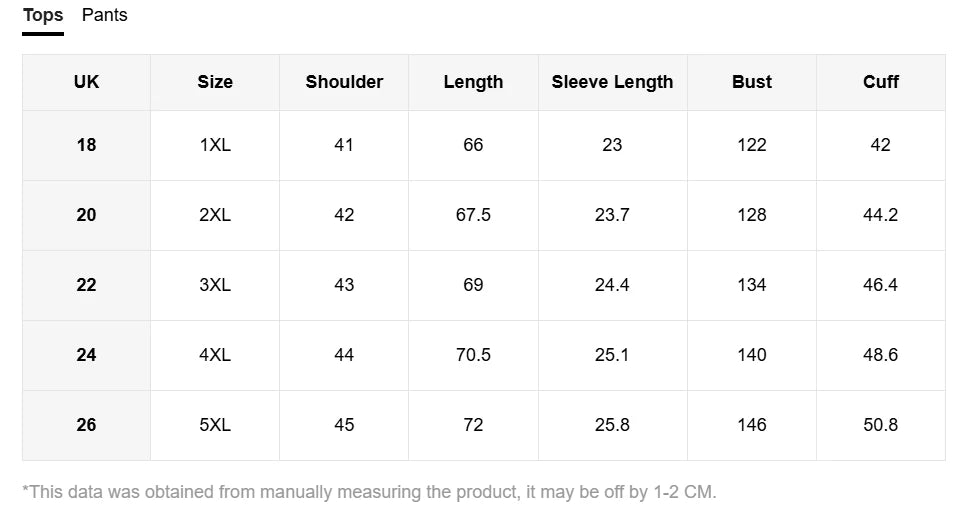Viewport: 970px width, 516px height.
Task: Select UK size 26 row label
Action: tap(86, 425)
